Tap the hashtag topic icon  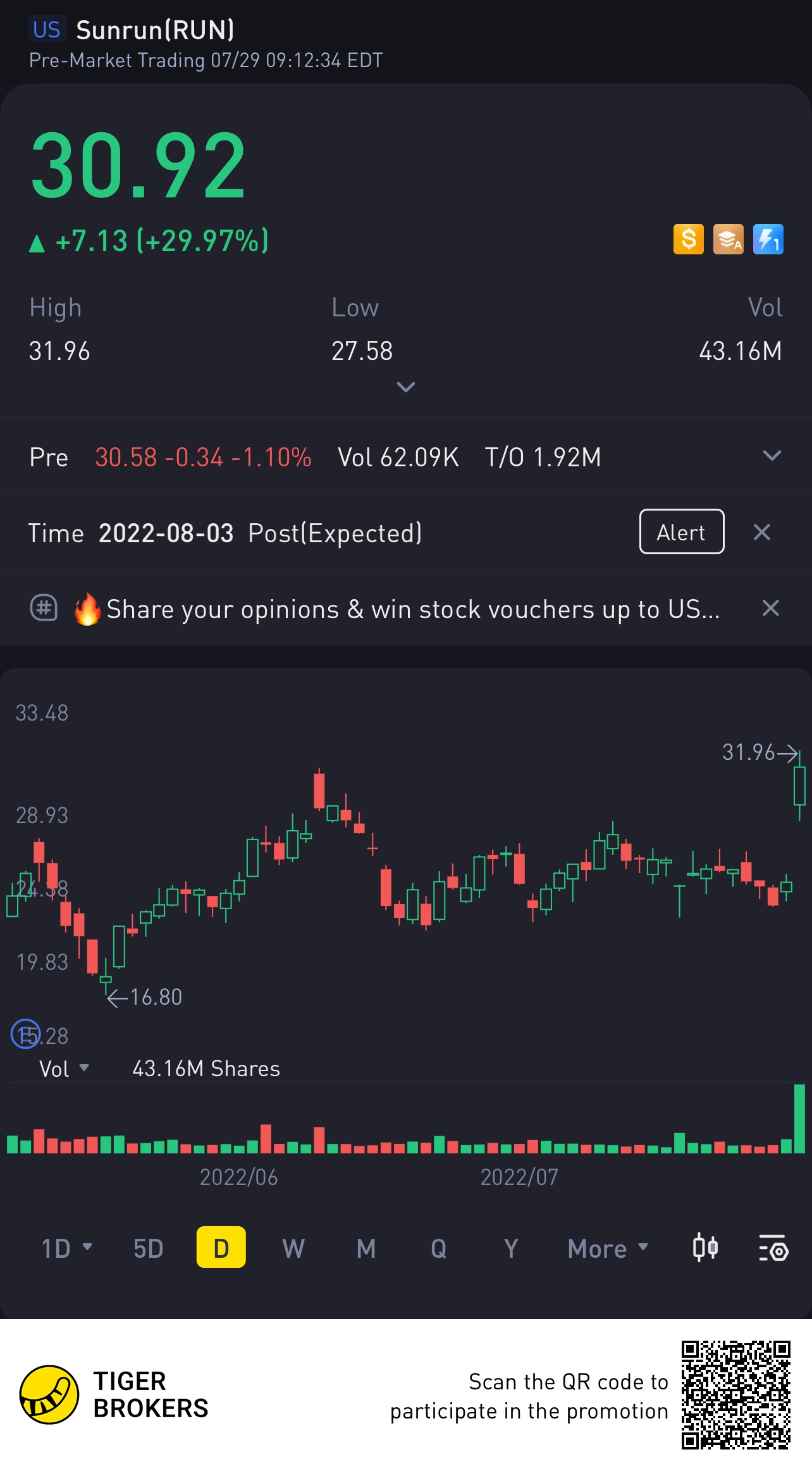44,608
